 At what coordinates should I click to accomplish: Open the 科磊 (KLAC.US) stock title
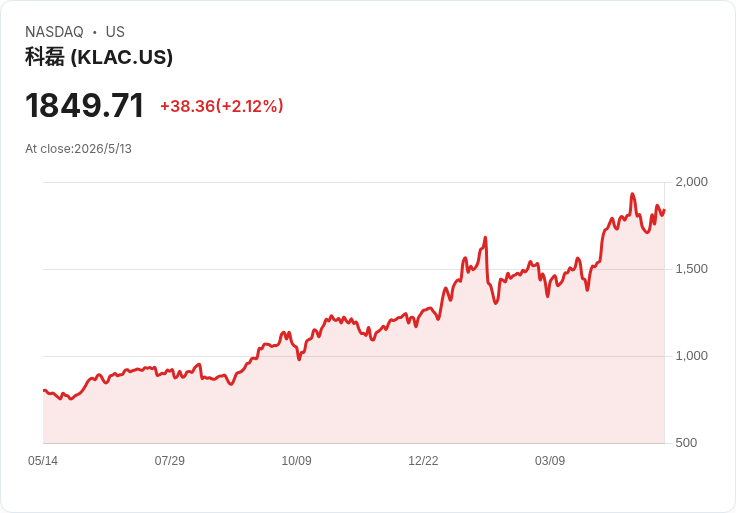[x=99, y=57]
